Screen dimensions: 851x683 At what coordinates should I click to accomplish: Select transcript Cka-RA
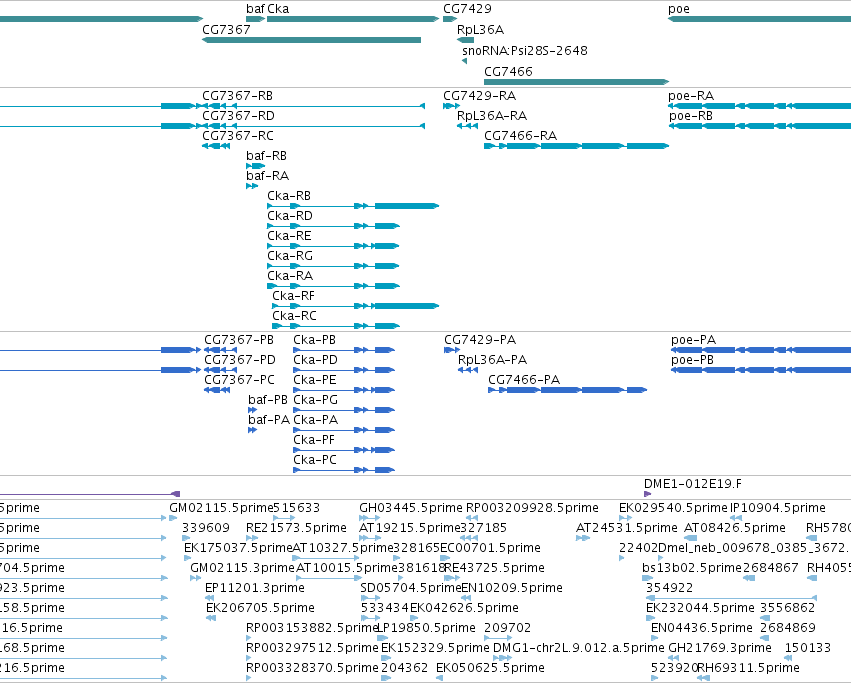(x=290, y=276)
